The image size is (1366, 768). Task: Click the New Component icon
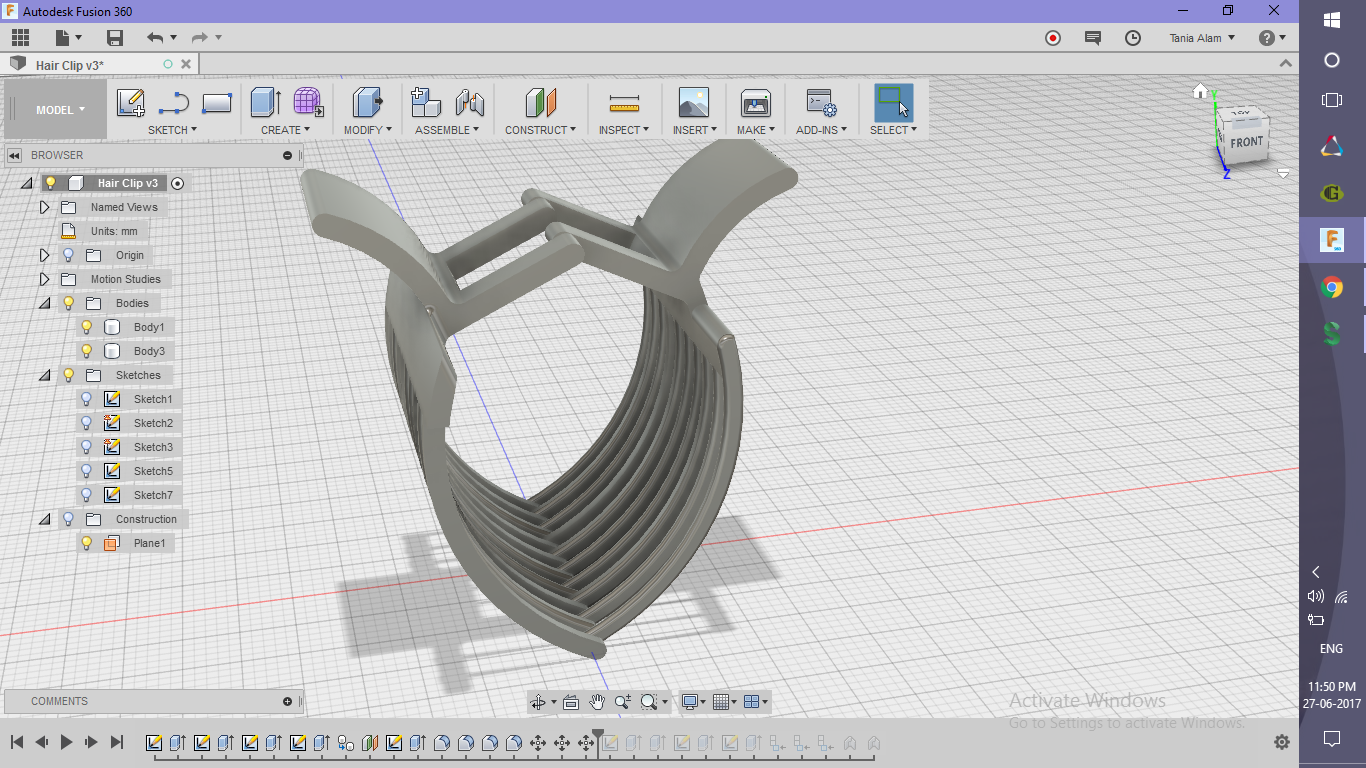[x=426, y=102]
